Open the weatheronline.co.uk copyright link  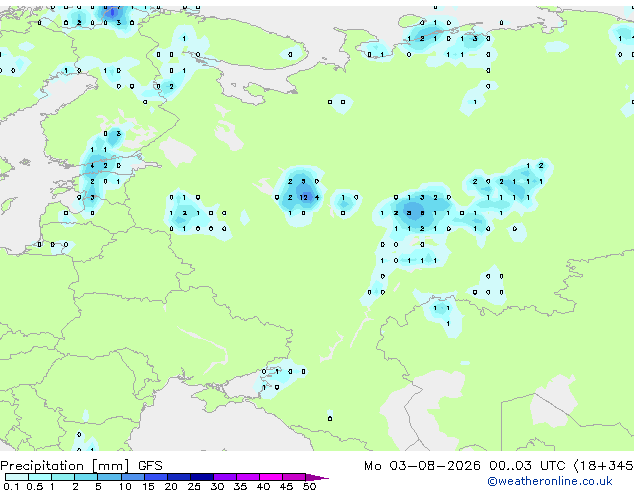pyautogui.click(x=549, y=481)
